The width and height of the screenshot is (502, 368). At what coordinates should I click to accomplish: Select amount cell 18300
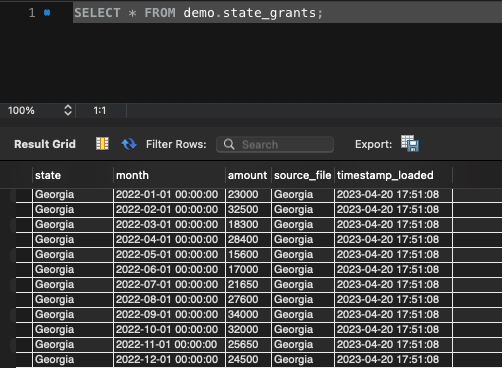(x=248, y=225)
